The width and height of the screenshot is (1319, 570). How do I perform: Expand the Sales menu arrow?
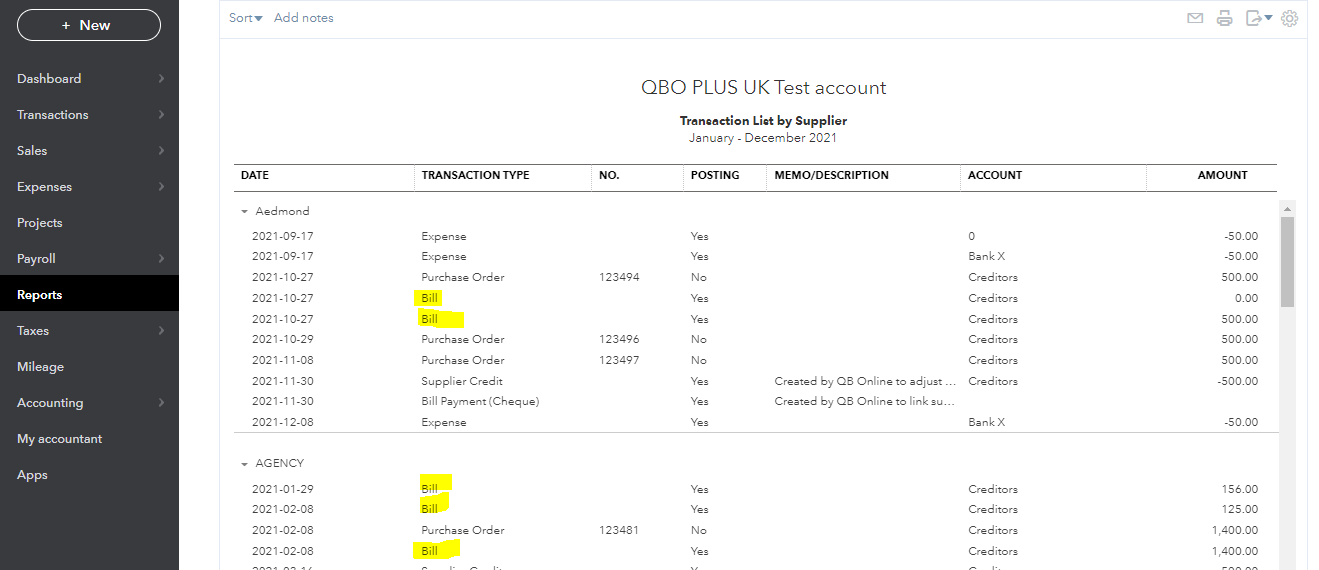click(x=161, y=151)
